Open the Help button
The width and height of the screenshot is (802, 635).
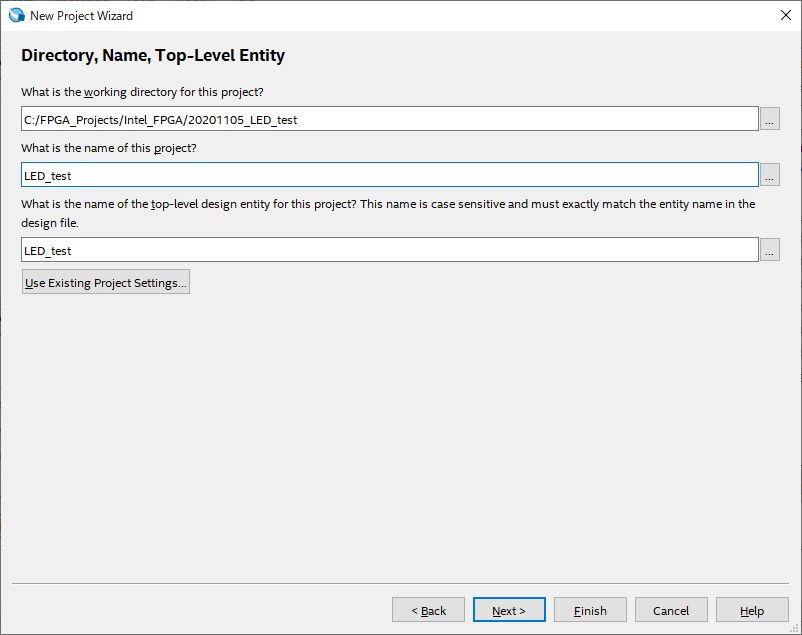tap(752, 610)
